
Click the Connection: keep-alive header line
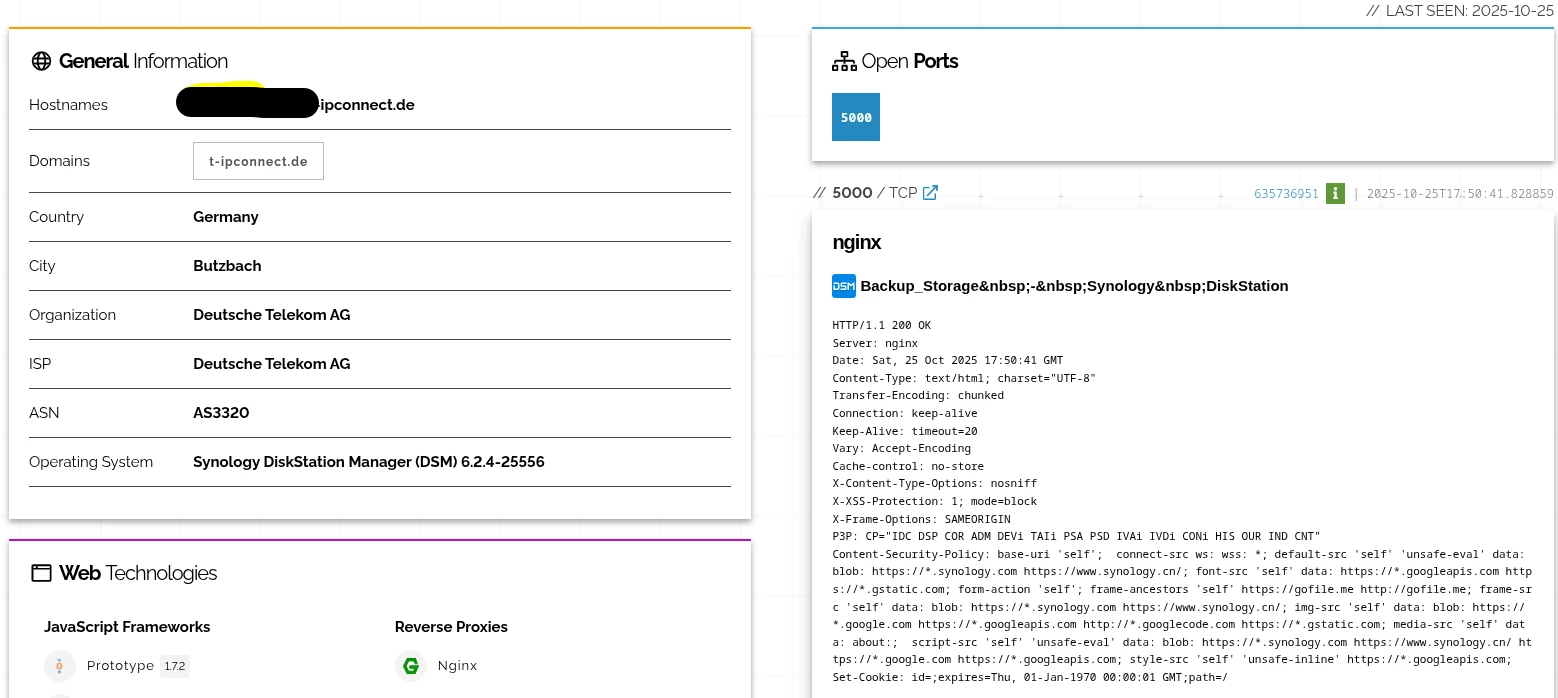(905, 413)
